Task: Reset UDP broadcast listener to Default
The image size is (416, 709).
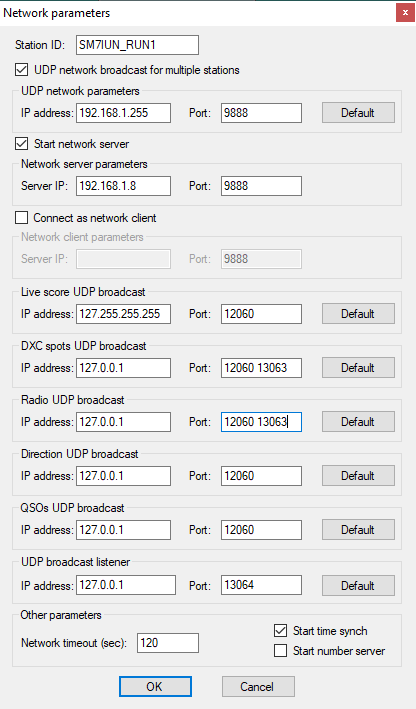Action: pos(358,586)
